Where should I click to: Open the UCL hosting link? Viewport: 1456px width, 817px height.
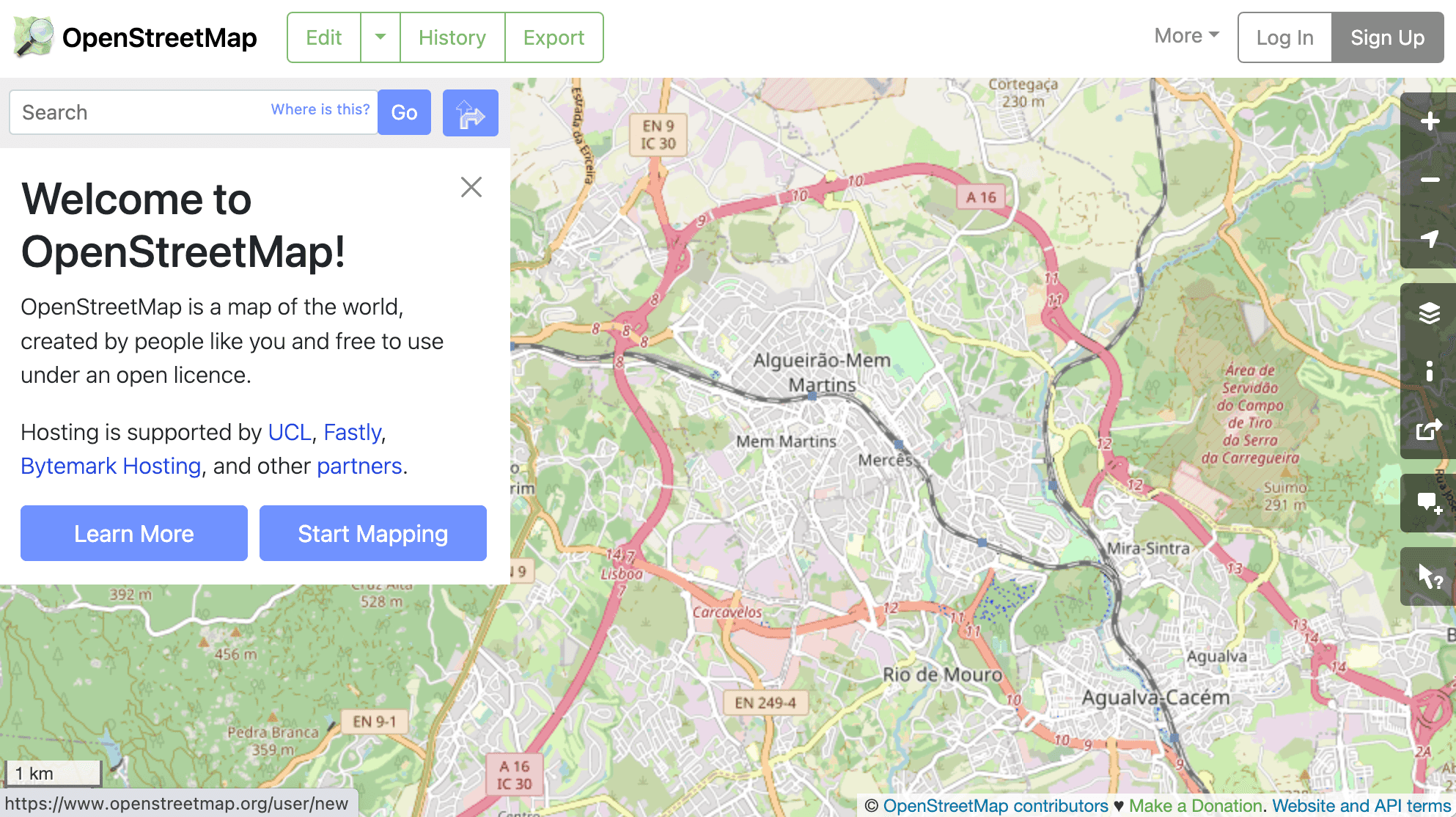(290, 432)
